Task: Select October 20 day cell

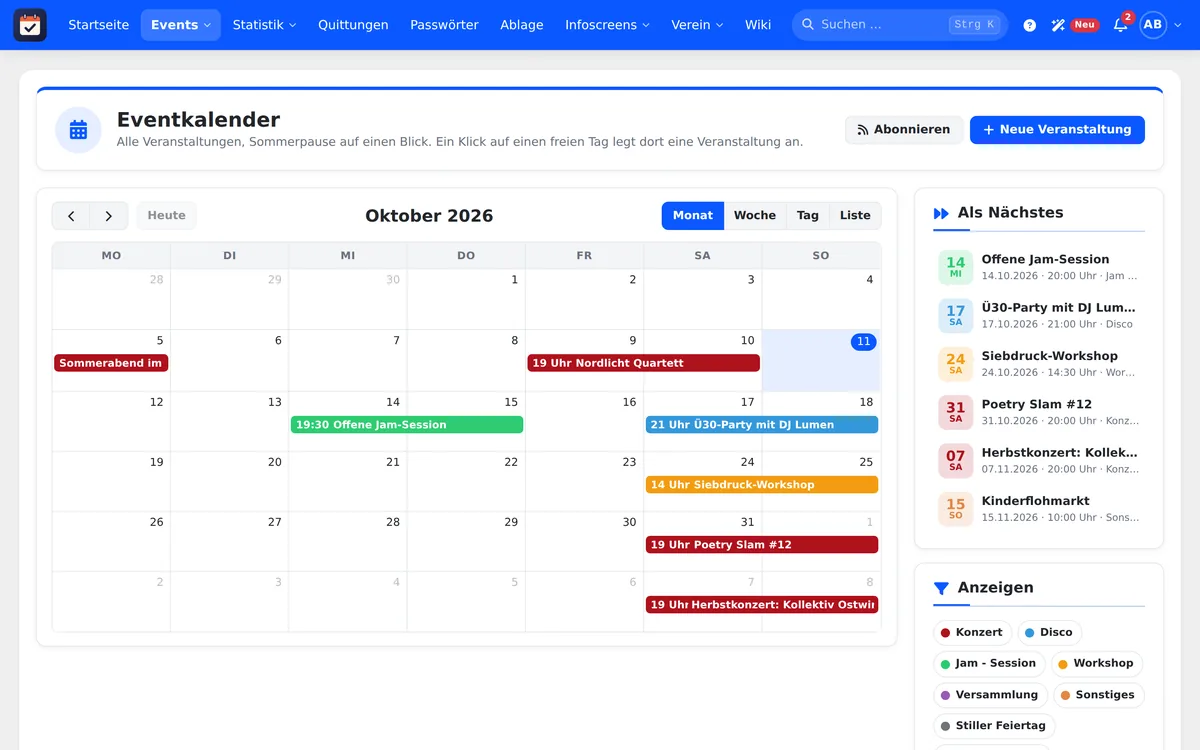Action: [230, 482]
